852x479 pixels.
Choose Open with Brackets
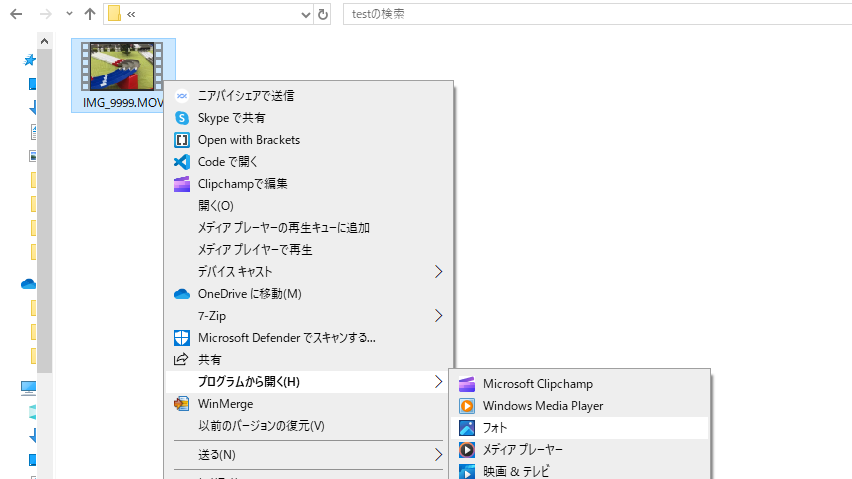tap(309, 140)
